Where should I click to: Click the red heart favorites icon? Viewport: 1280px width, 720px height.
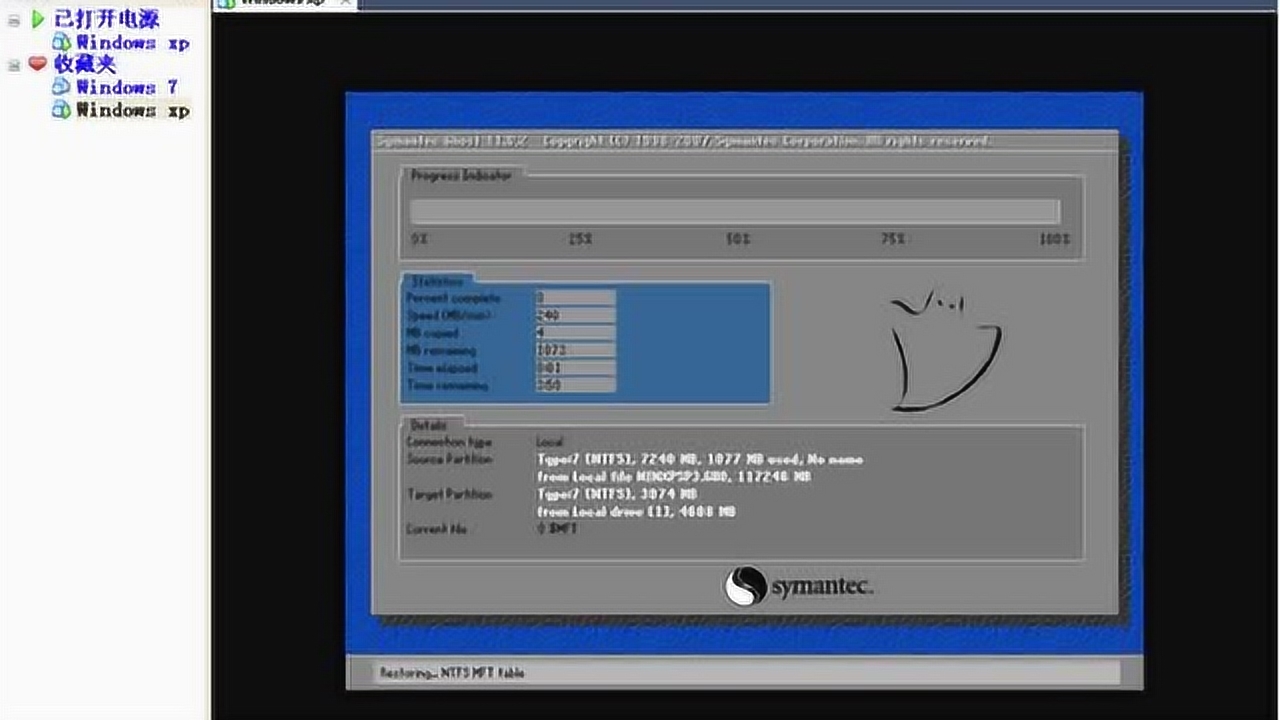(38, 64)
